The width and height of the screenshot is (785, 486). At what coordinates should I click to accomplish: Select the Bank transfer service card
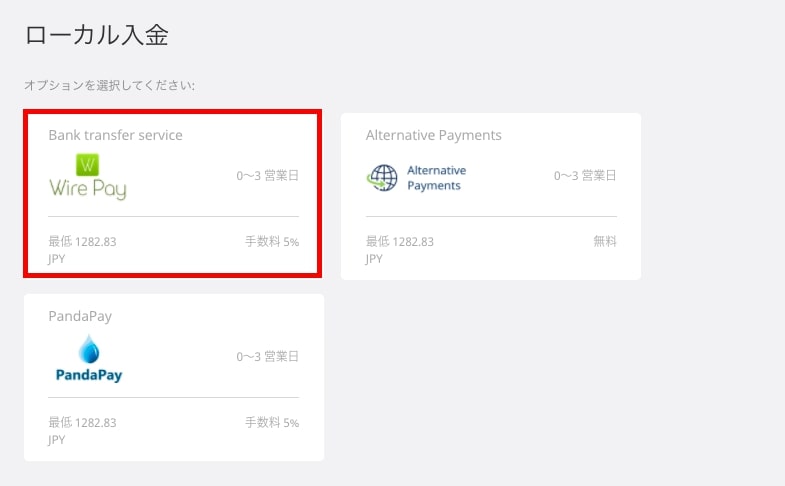point(173,194)
